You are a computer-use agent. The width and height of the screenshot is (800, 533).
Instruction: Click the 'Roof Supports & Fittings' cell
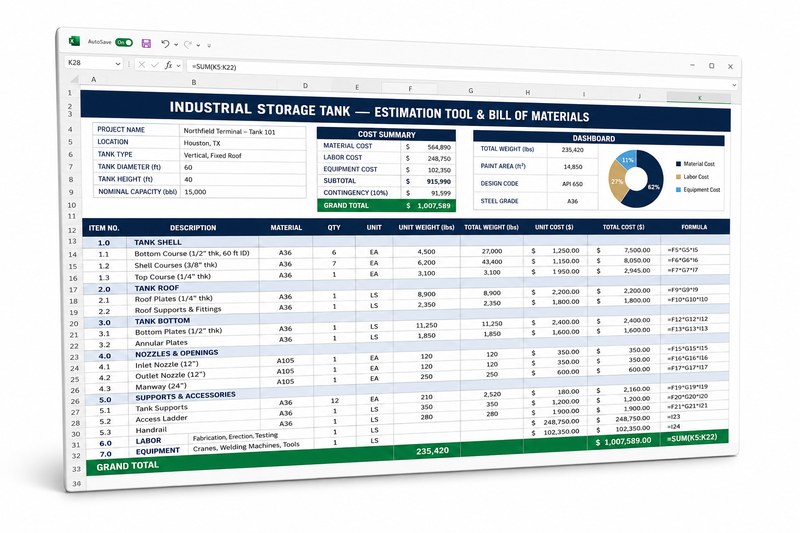pos(193,310)
